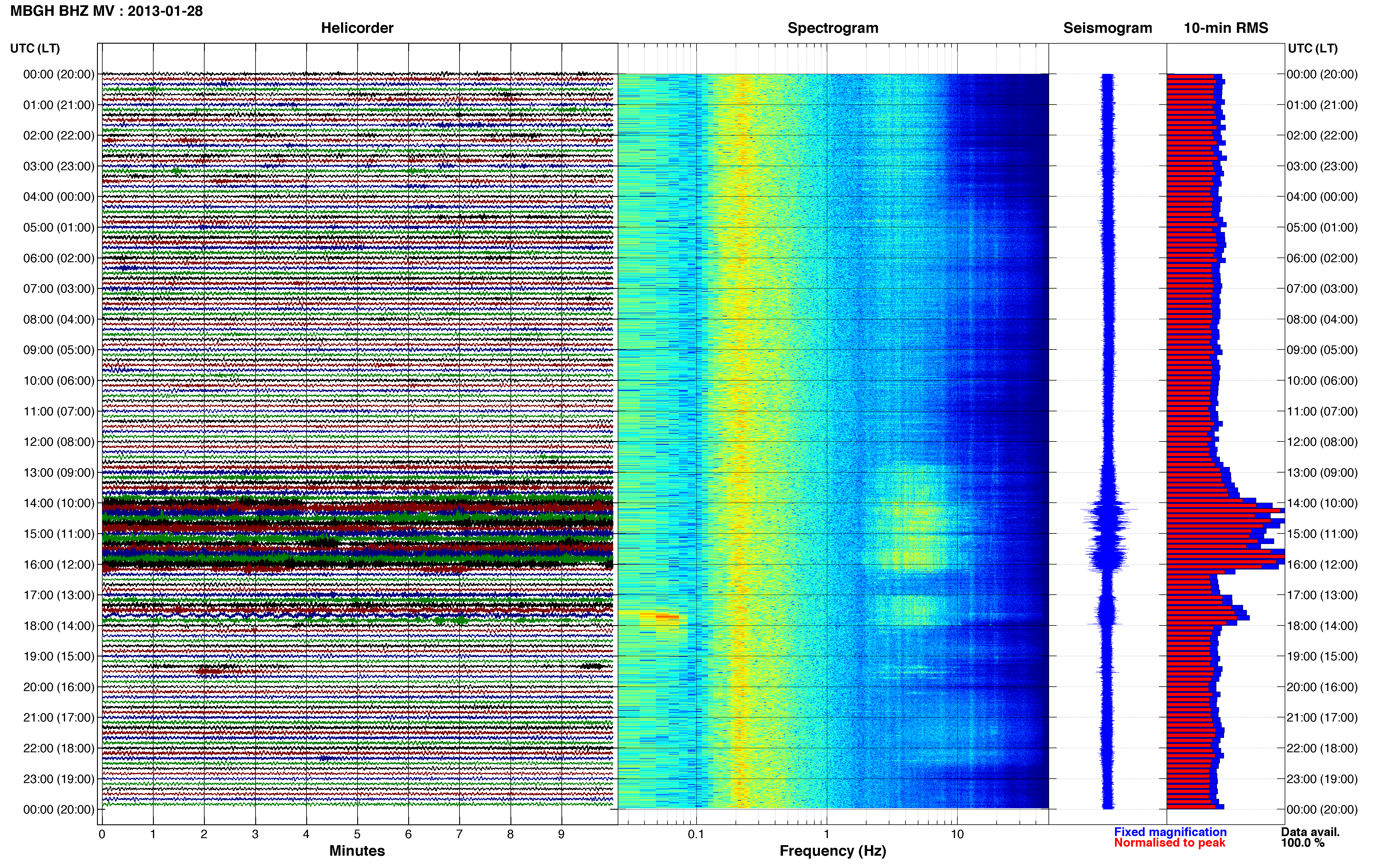Click the dark red burst on the 19:20 helicorder trace
This screenshot has height=868, width=1389.
[210, 671]
